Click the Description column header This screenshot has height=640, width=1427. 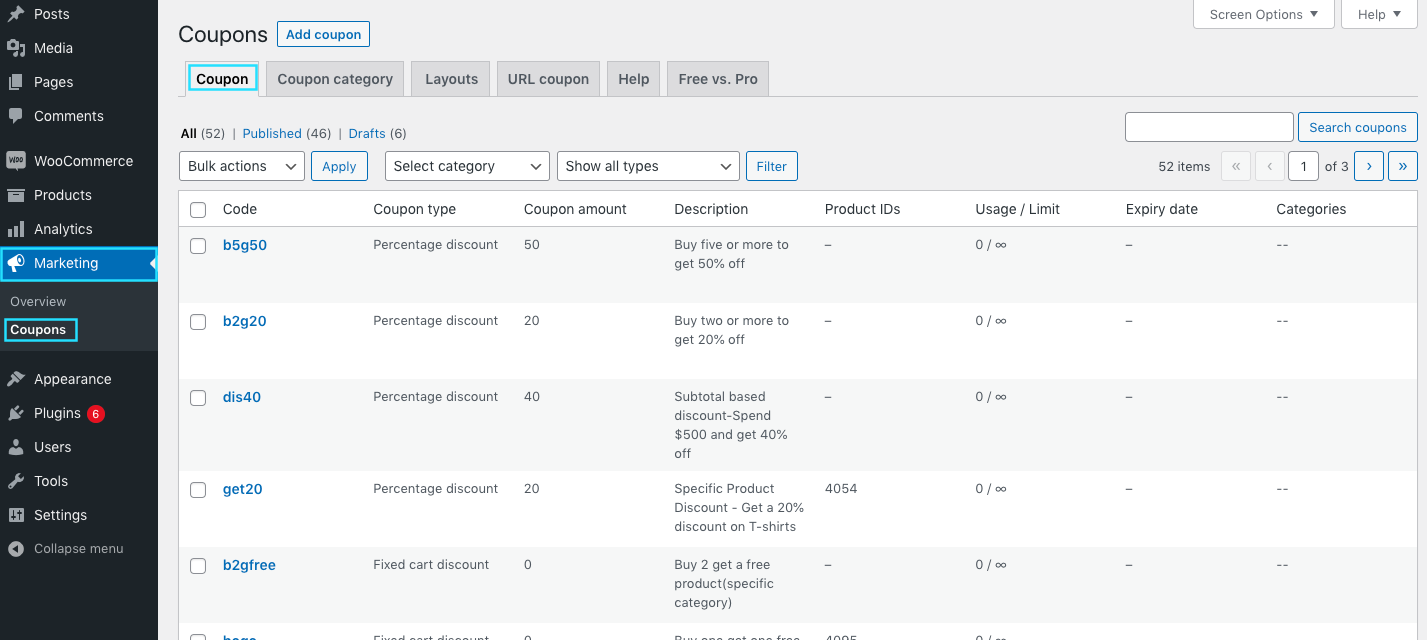pos(711,209)
